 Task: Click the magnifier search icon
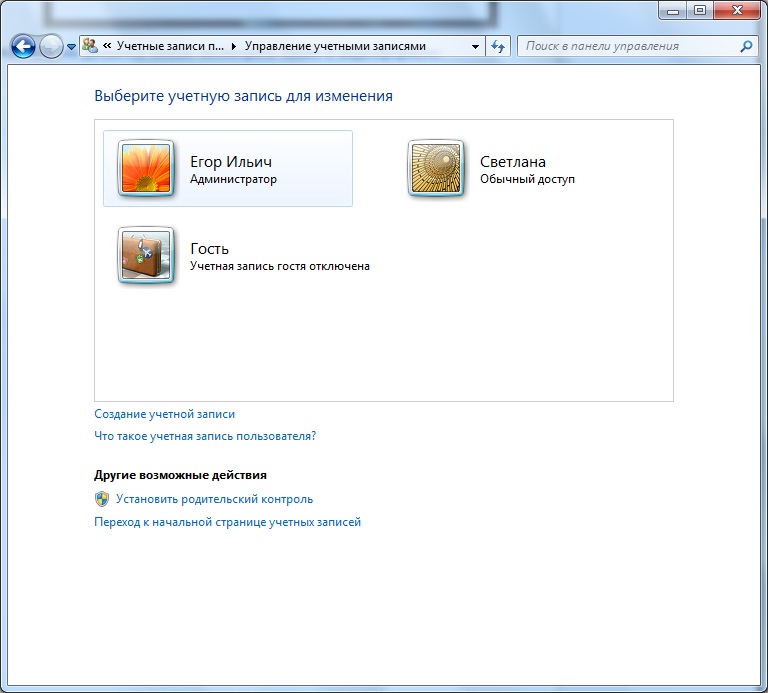point(746,46)
